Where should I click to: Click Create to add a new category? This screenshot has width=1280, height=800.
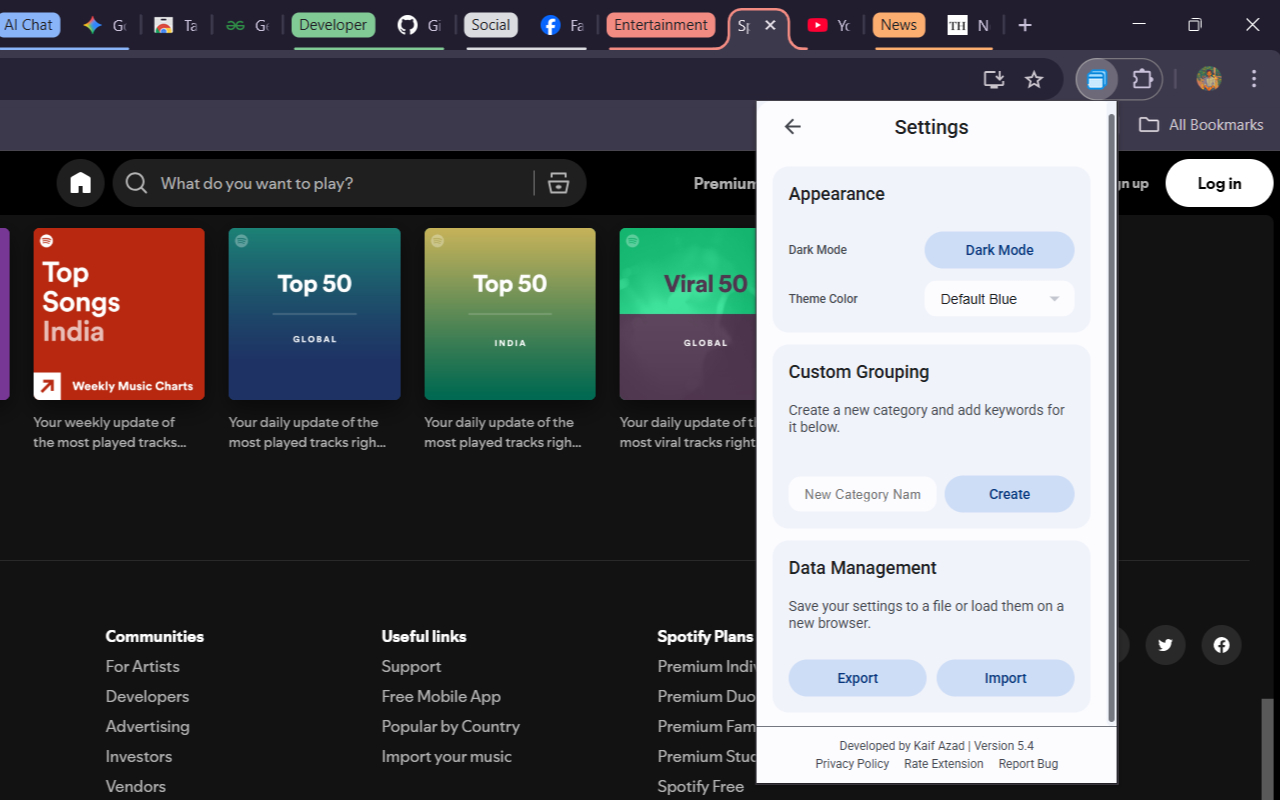click(x=1009, y=493)
